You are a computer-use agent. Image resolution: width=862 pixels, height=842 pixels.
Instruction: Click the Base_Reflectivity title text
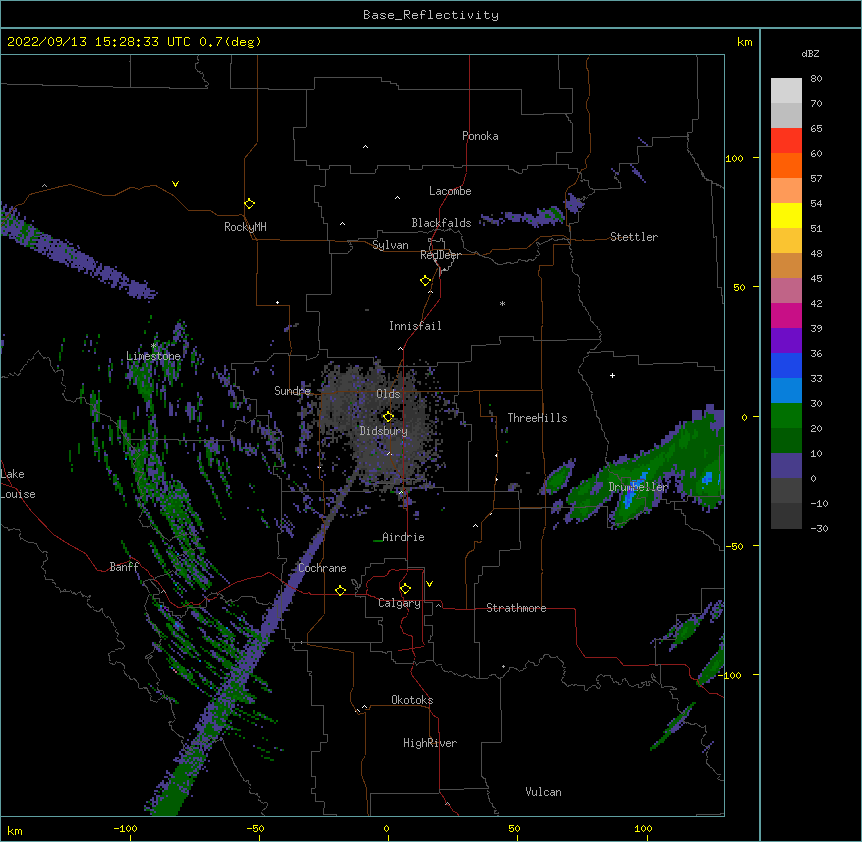coord(431,15)
